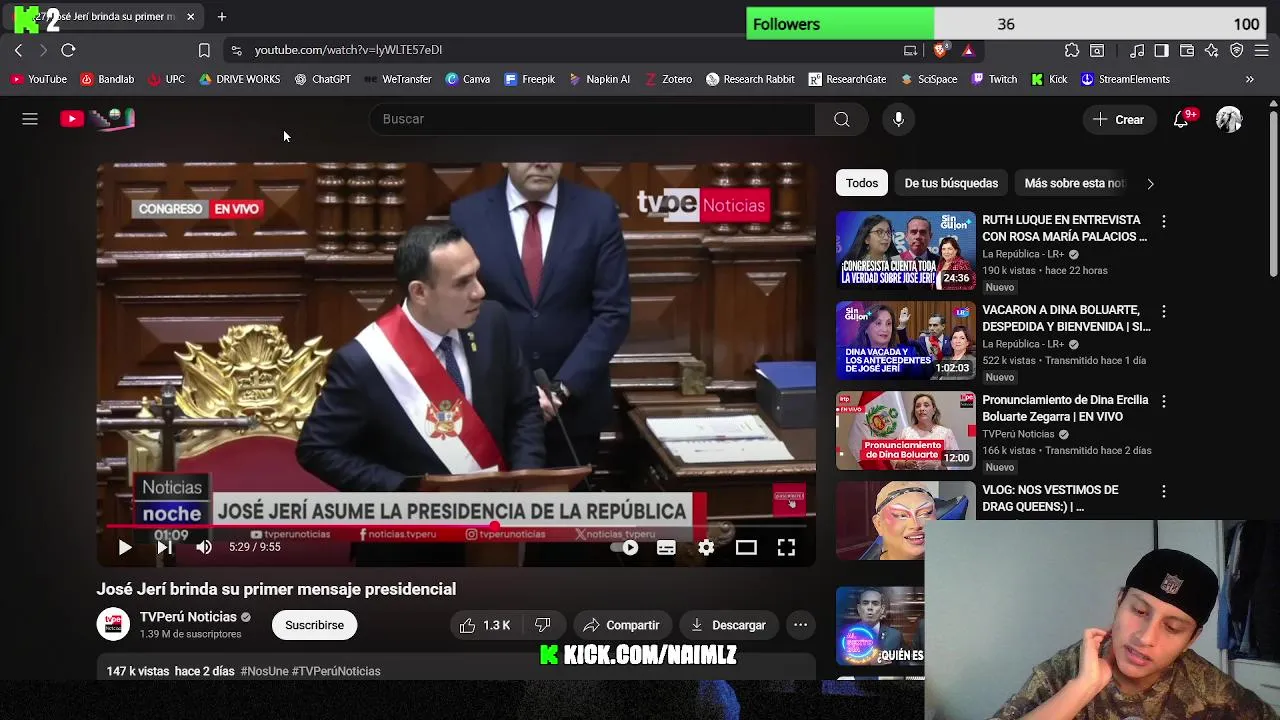Go back in browser history
This screenshot has width=1280, height=720.
18,50
